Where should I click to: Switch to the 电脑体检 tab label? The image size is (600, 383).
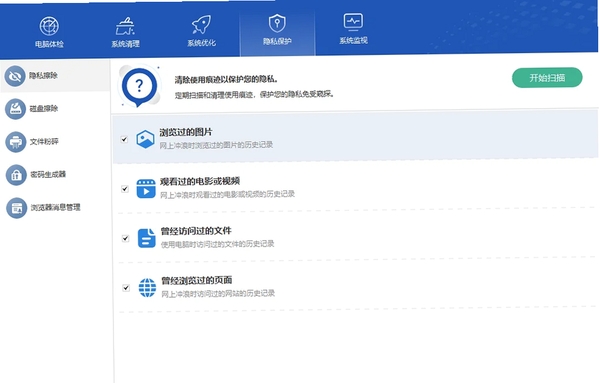click(49, 44)
